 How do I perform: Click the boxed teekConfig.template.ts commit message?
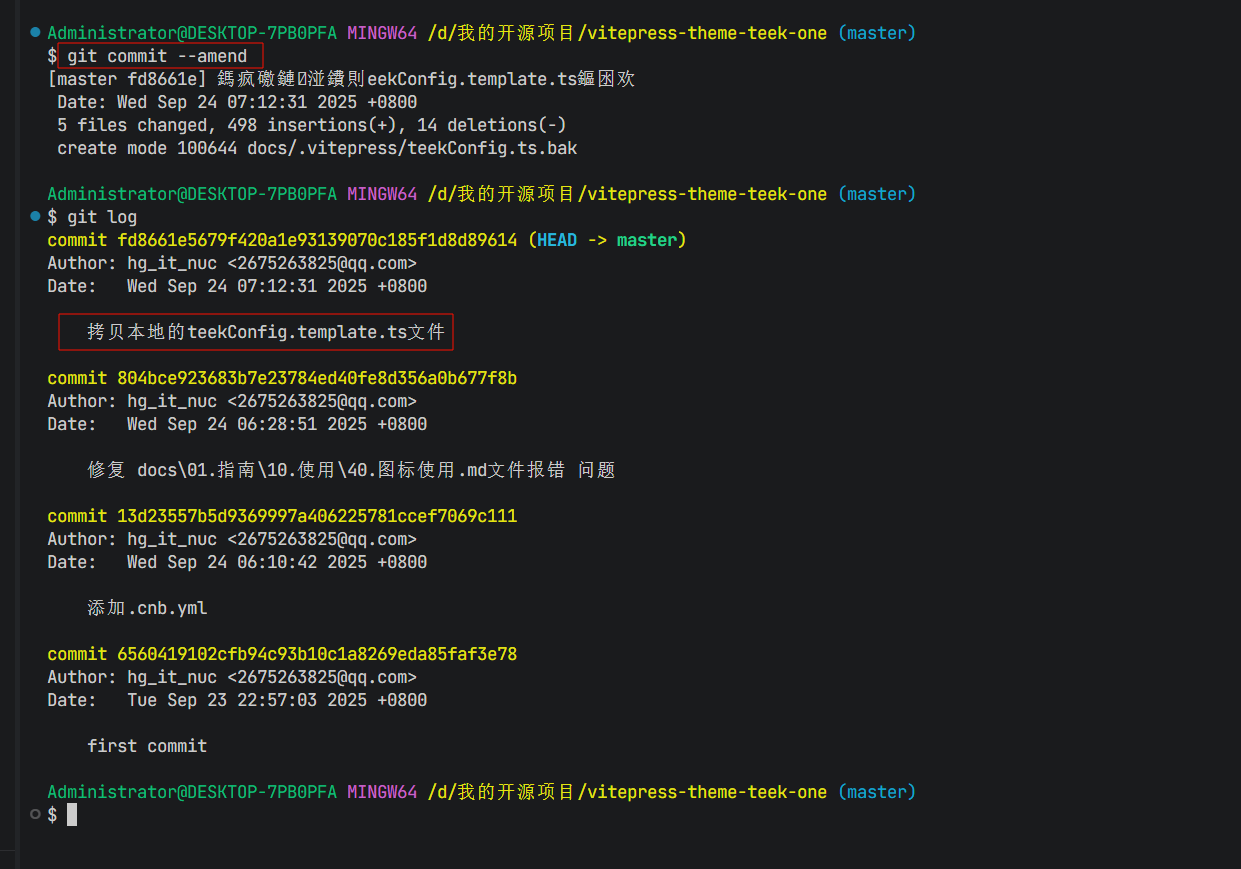(265, 332)
